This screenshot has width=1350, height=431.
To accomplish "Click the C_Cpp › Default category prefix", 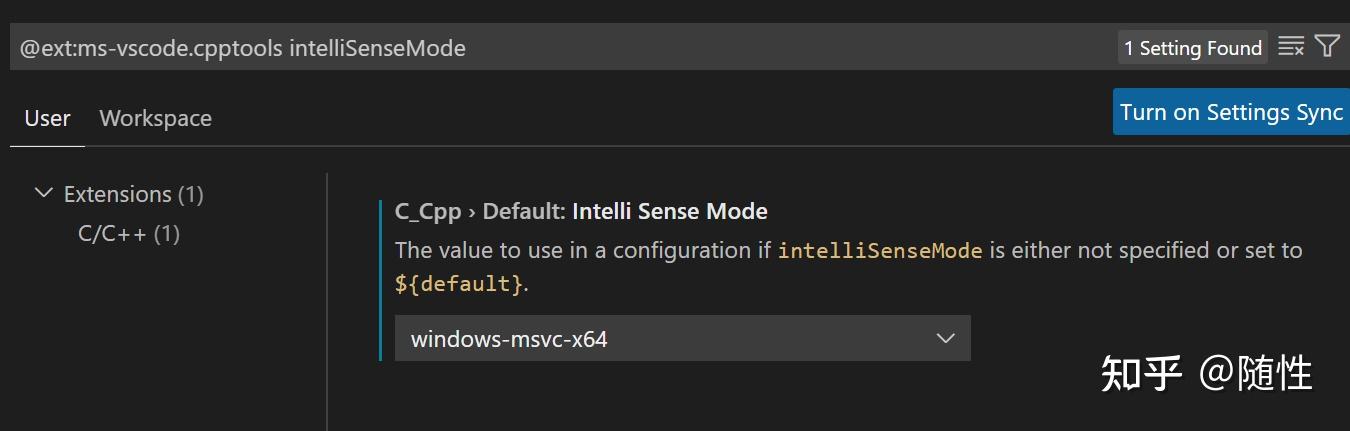I will 481,211.
